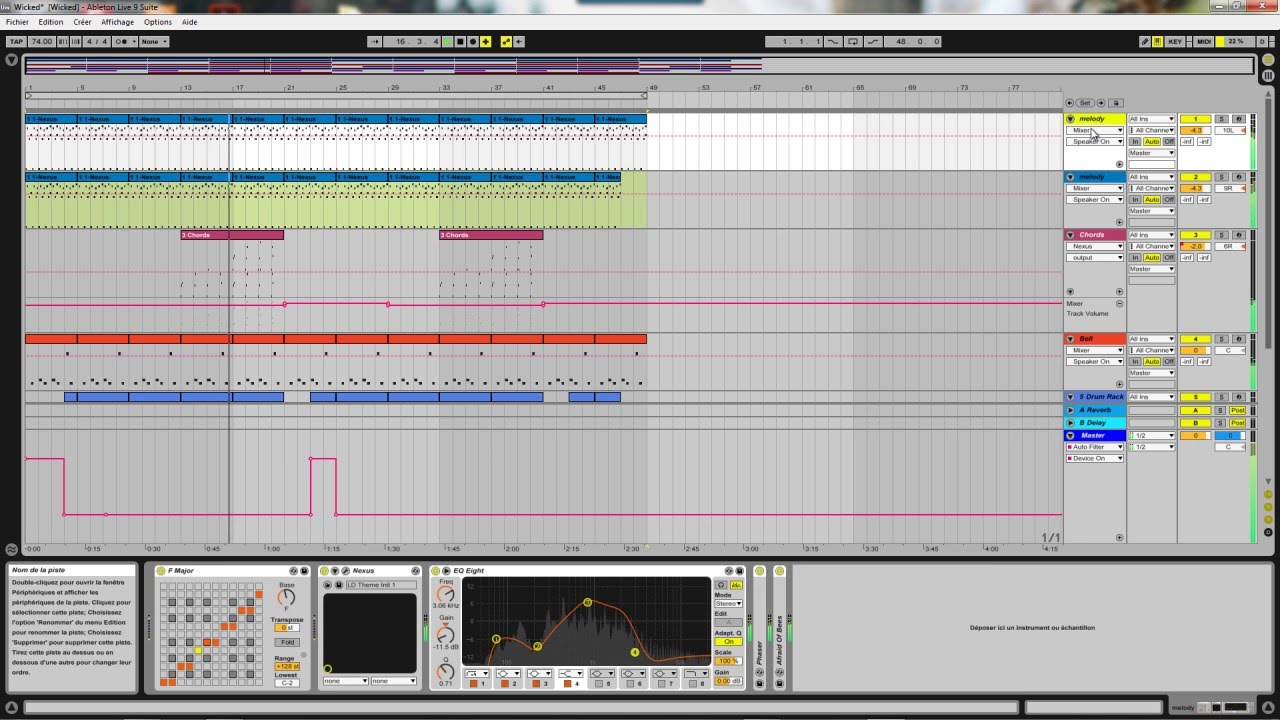Click the stop button in transport bar
This screenshot has width=1280, height=720.
tap(460, 42)
